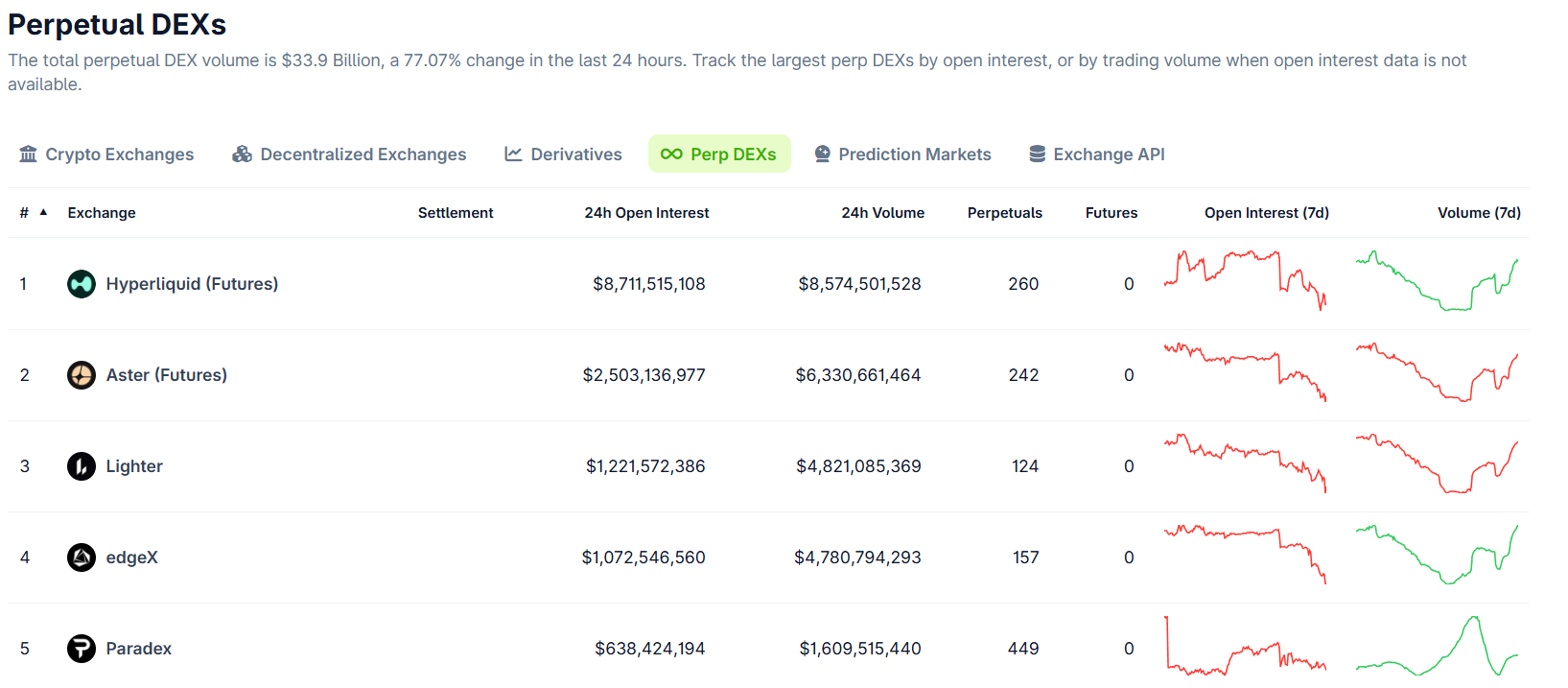Viewport: 1568px width, 688px height.
Task: Click Hyperliquid's 7d open interest sparkline
Action: (1245, 280)
